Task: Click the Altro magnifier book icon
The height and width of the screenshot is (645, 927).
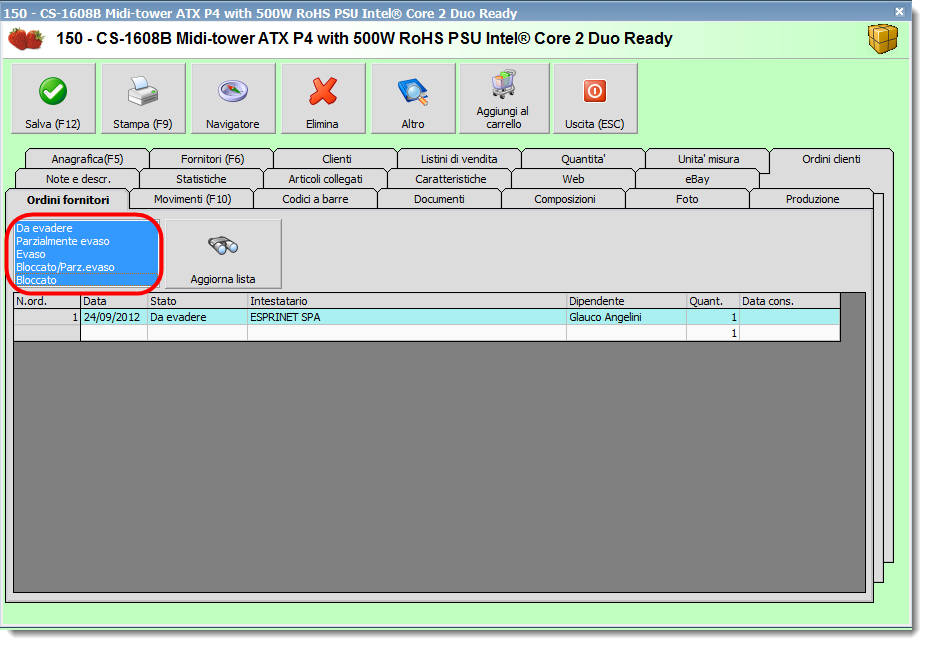Action: (413, 92)
